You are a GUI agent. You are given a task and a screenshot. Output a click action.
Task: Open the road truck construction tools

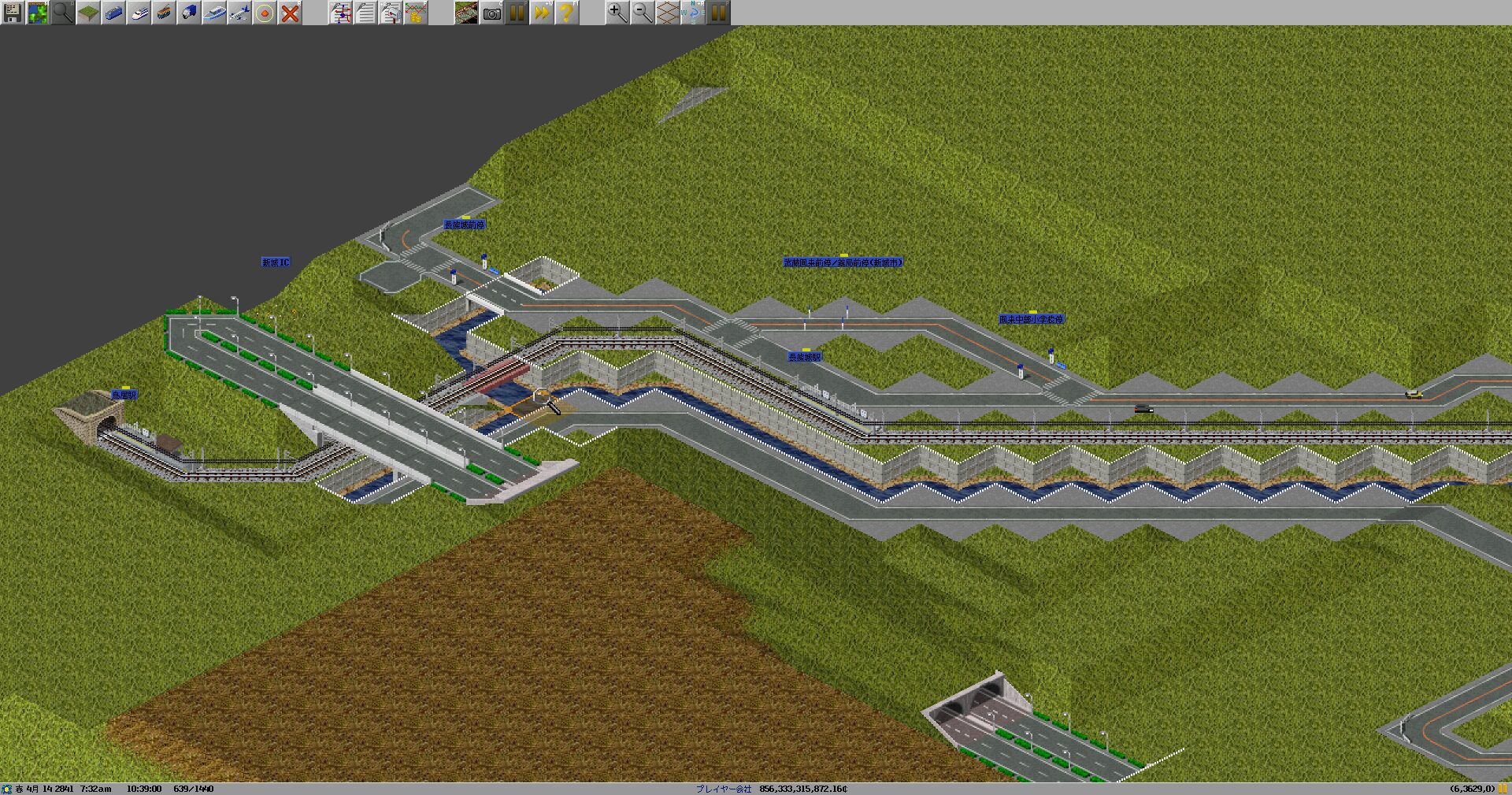coord(189,13)
